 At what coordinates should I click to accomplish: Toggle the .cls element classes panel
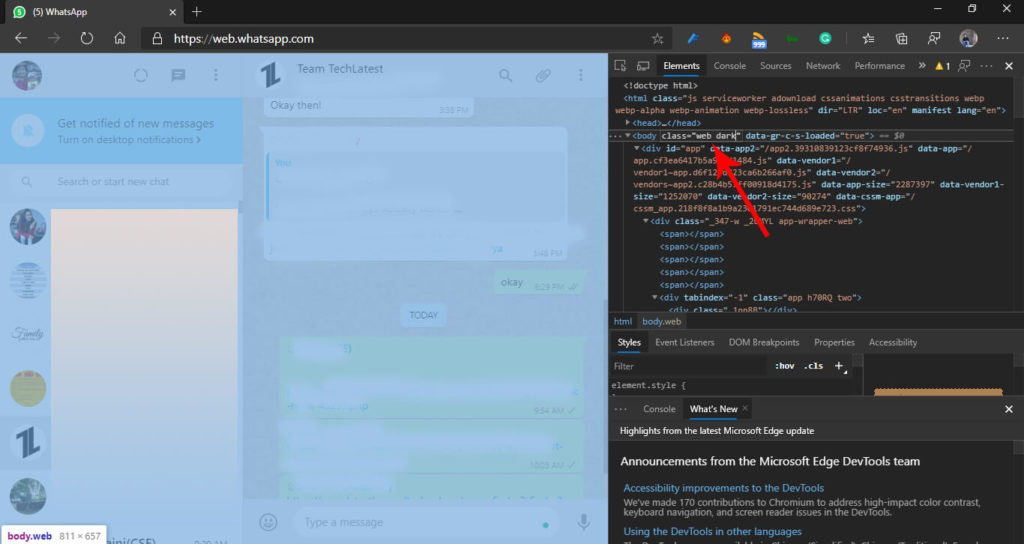(813, 366)
